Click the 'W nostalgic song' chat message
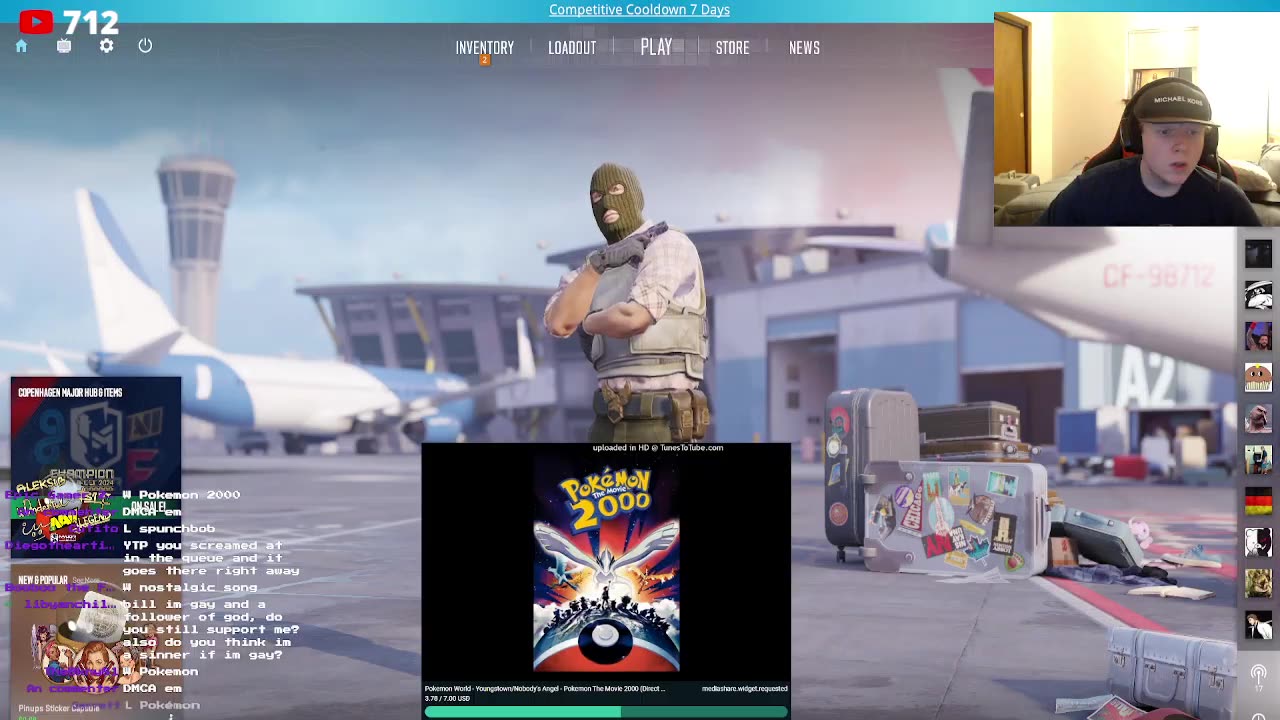Image resolution: width=1280 pixels, height=720 pixels. pyautogui.click(x=190, y=587)
